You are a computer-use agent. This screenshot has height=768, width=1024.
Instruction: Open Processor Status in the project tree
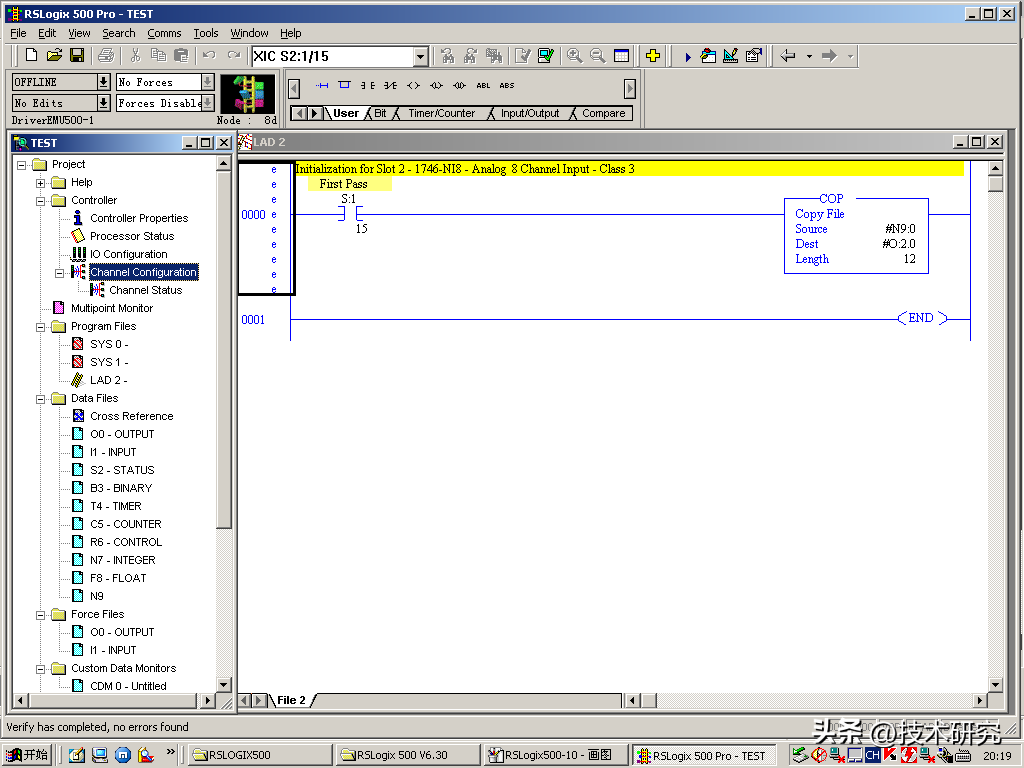click(x=131, y=236)
